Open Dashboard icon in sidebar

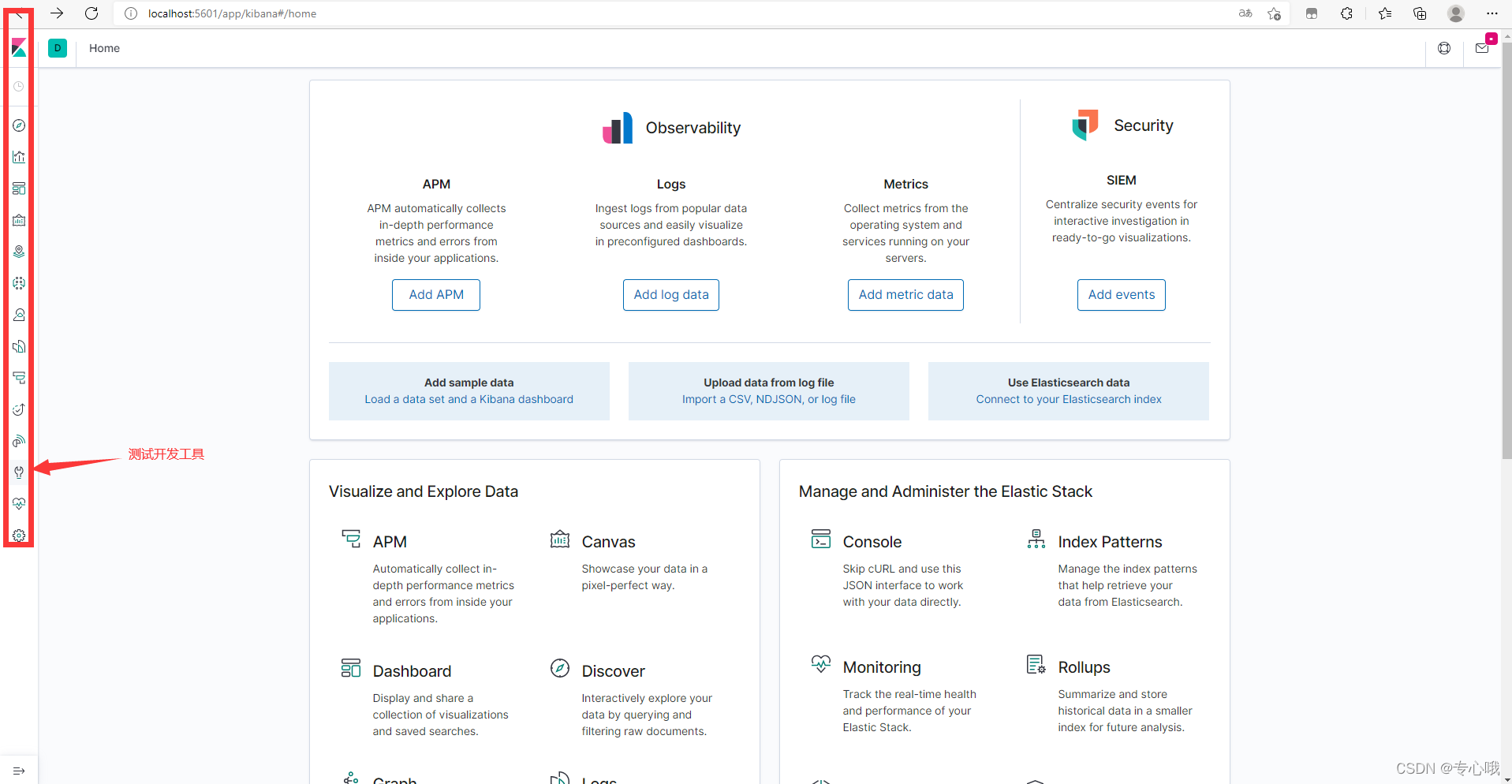pyautogui.click(x=19, y=189)
